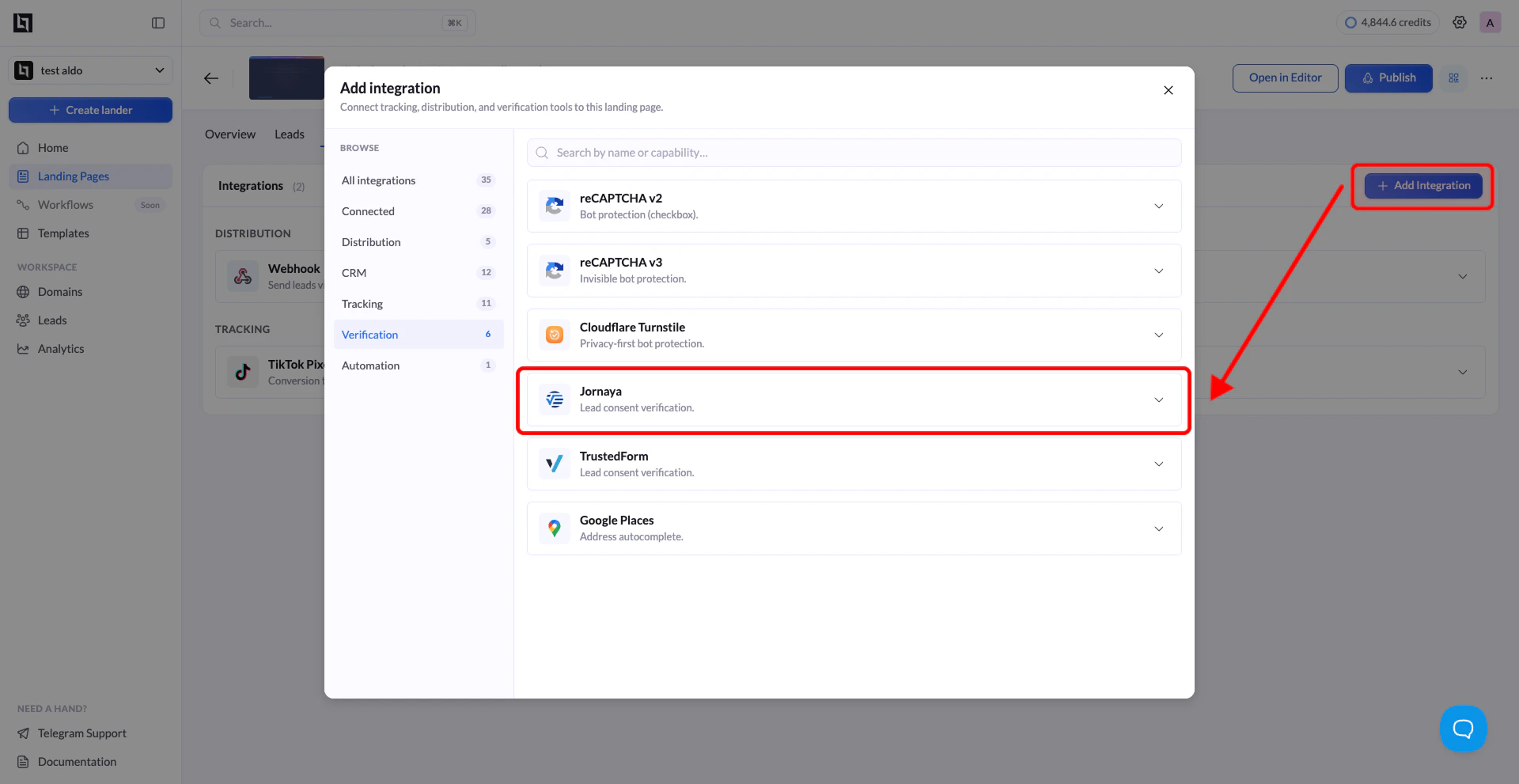Click the landing page thumbnail preview
This screenshot has width=1519, height=784.
point(286,78)
